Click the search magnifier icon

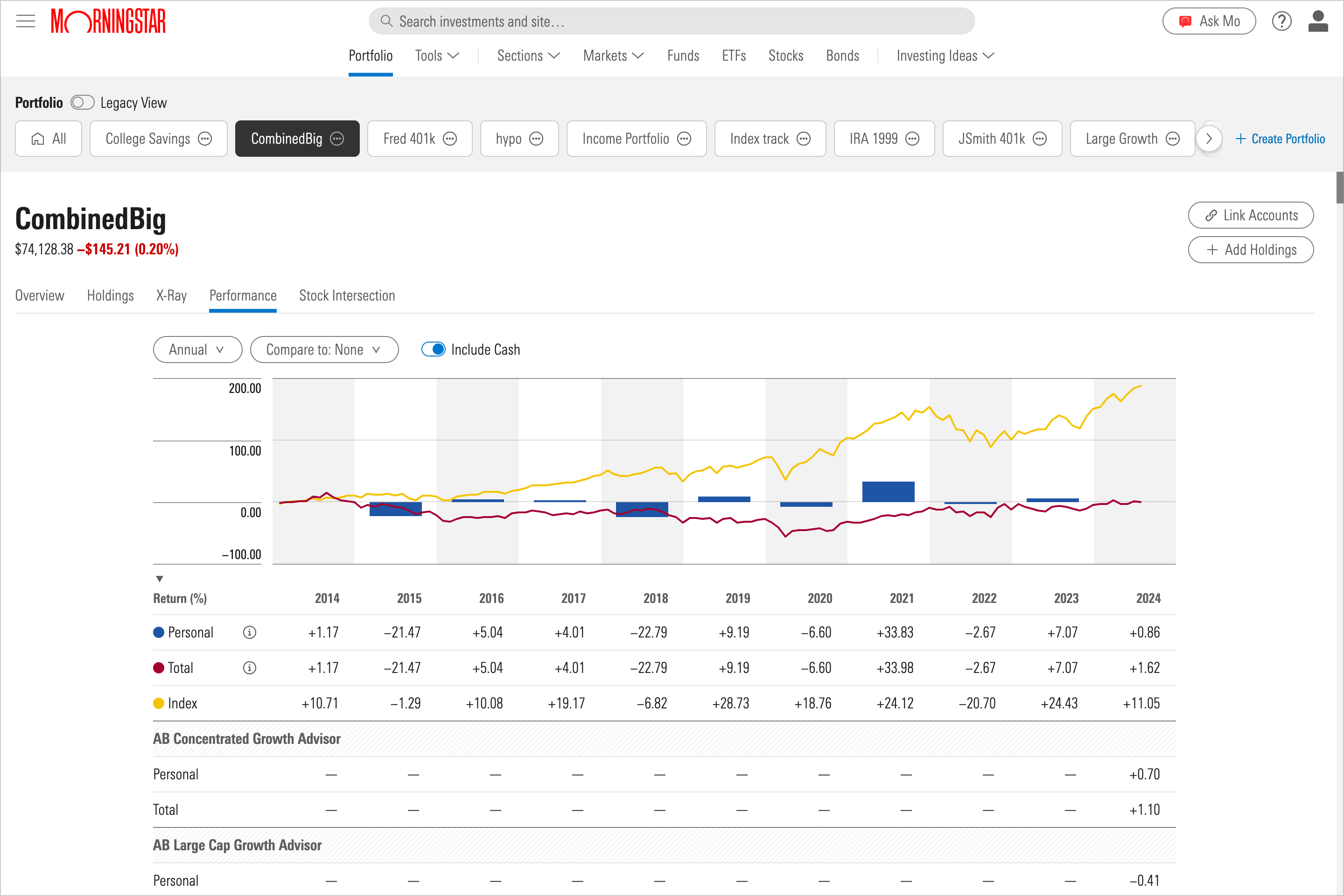point(386,21)
